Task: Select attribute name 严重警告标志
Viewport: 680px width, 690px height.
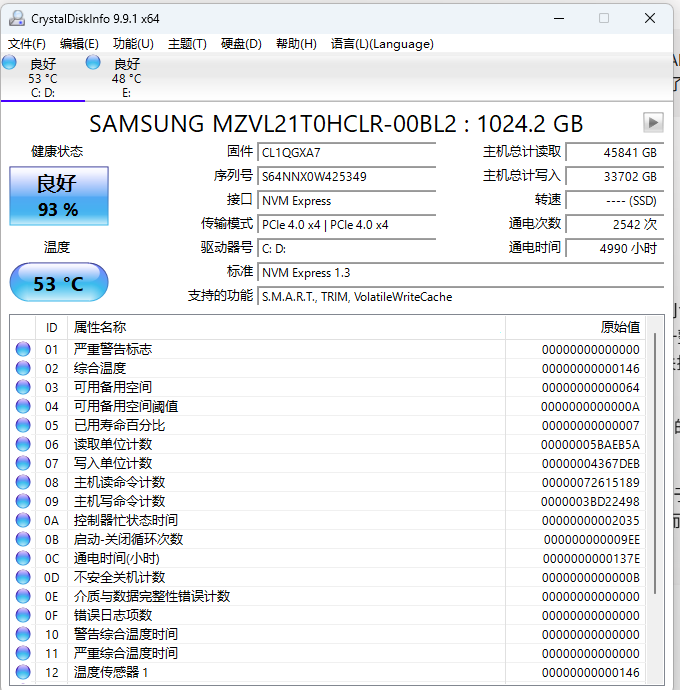Action: [113, 349]
